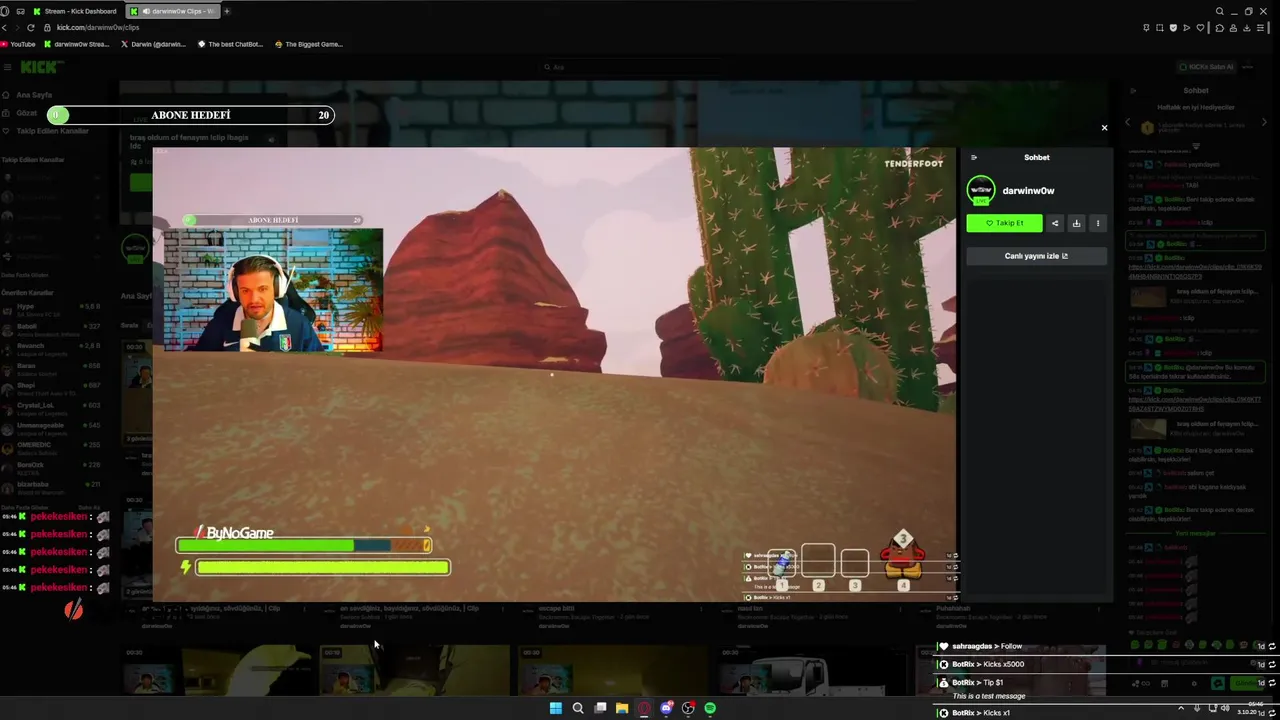Viewport: 1280px width, 720px height.
Task: Open the YouTube bookmark
Action: coord(18,44)
